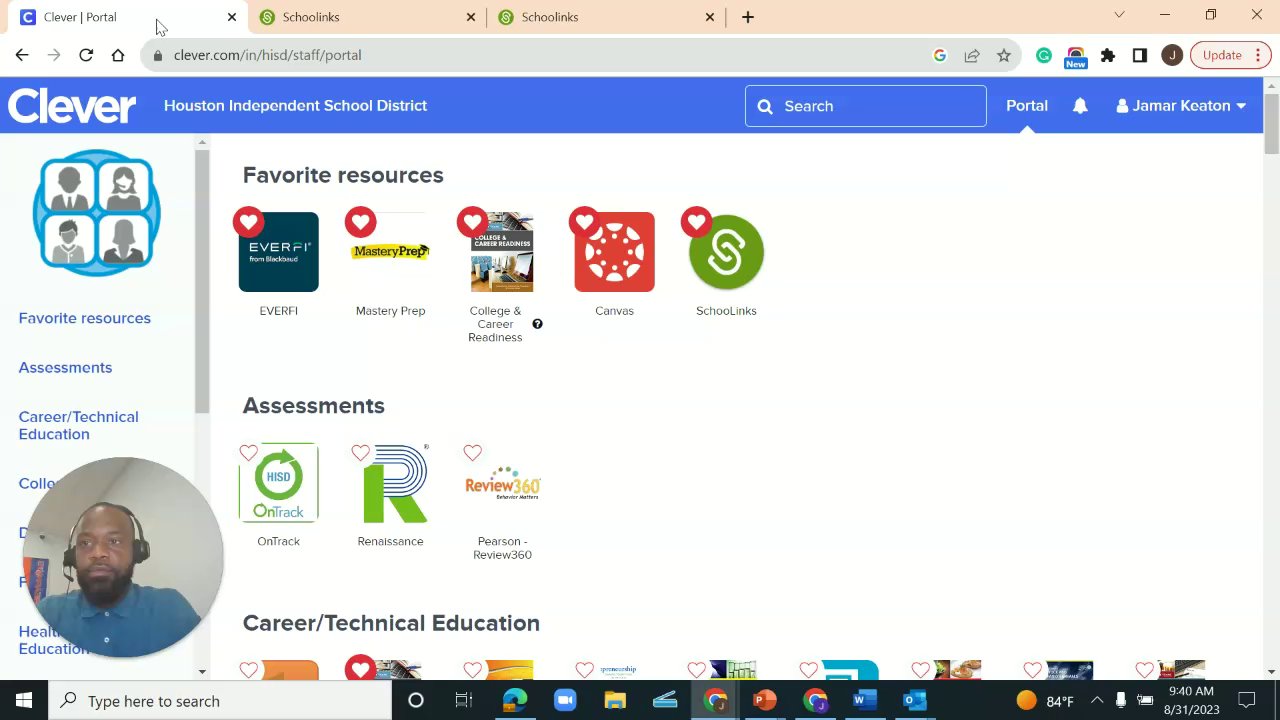Close the first Schoolinks tab
The image size is (1280, 720).
click(471, 17)
